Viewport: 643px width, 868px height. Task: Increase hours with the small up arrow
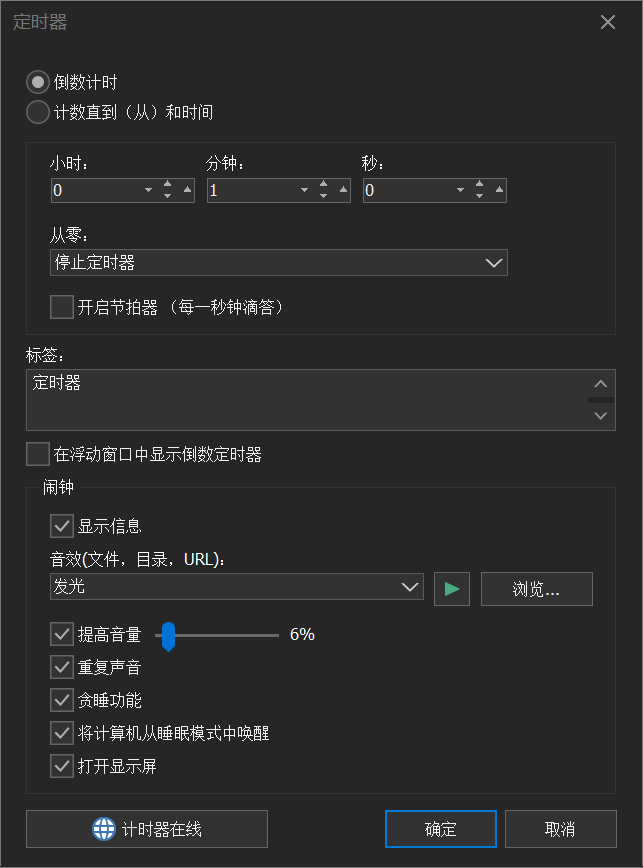[x=168, y=184]
